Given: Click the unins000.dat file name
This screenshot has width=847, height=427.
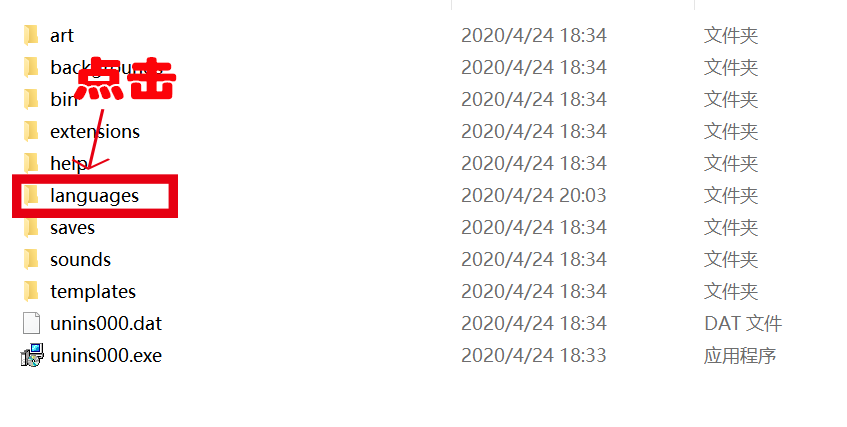Looking at the screenshot, I should [x=106, y=324].
